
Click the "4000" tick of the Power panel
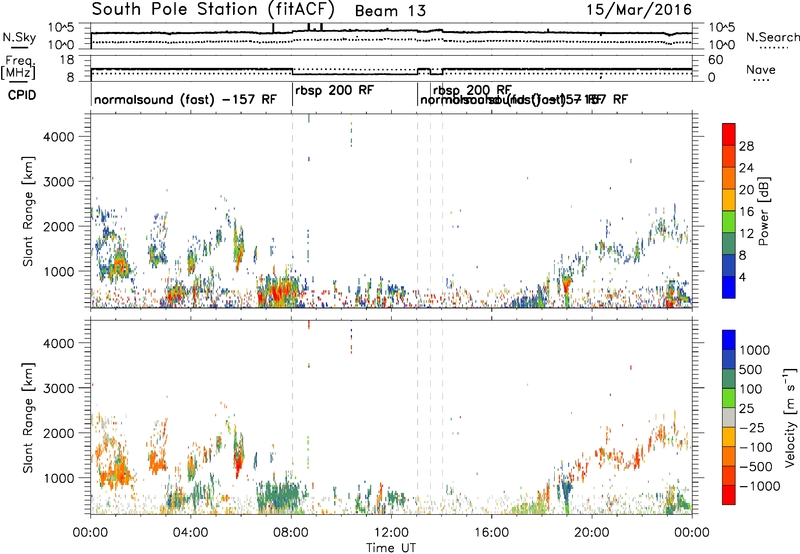(x=58, y=137)
